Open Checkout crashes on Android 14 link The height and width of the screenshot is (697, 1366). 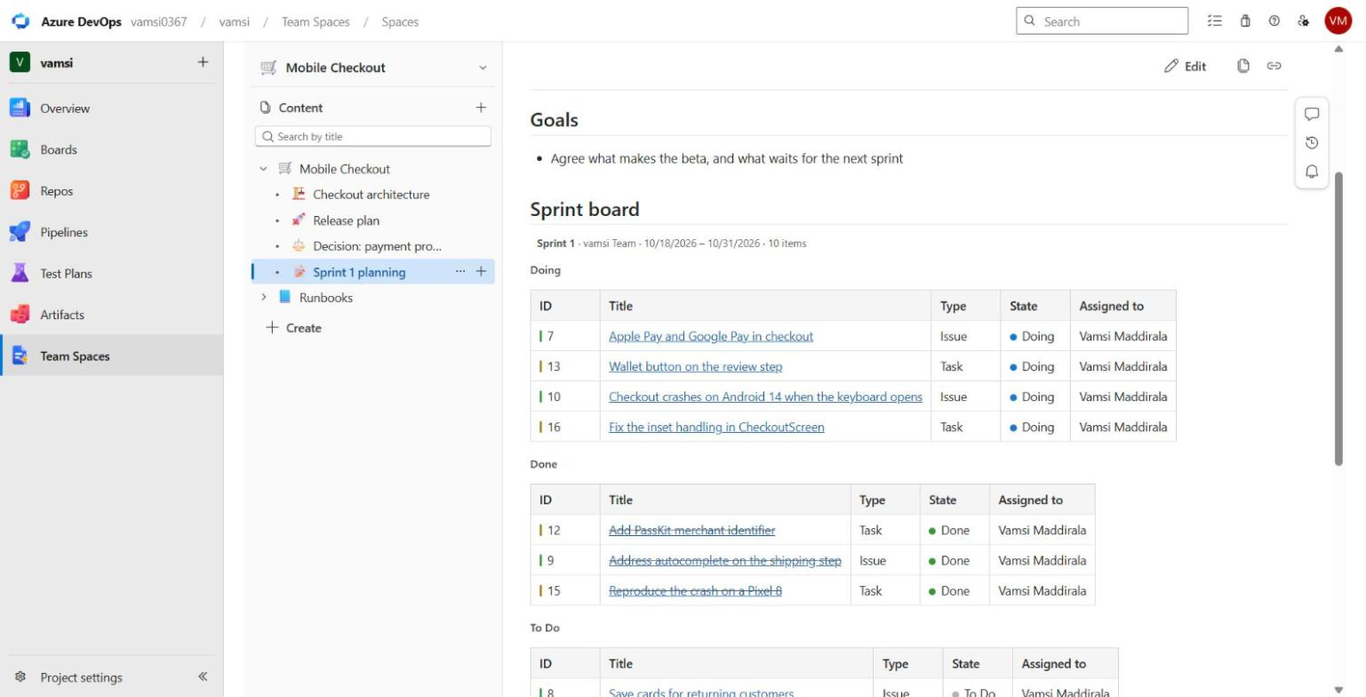766,396
